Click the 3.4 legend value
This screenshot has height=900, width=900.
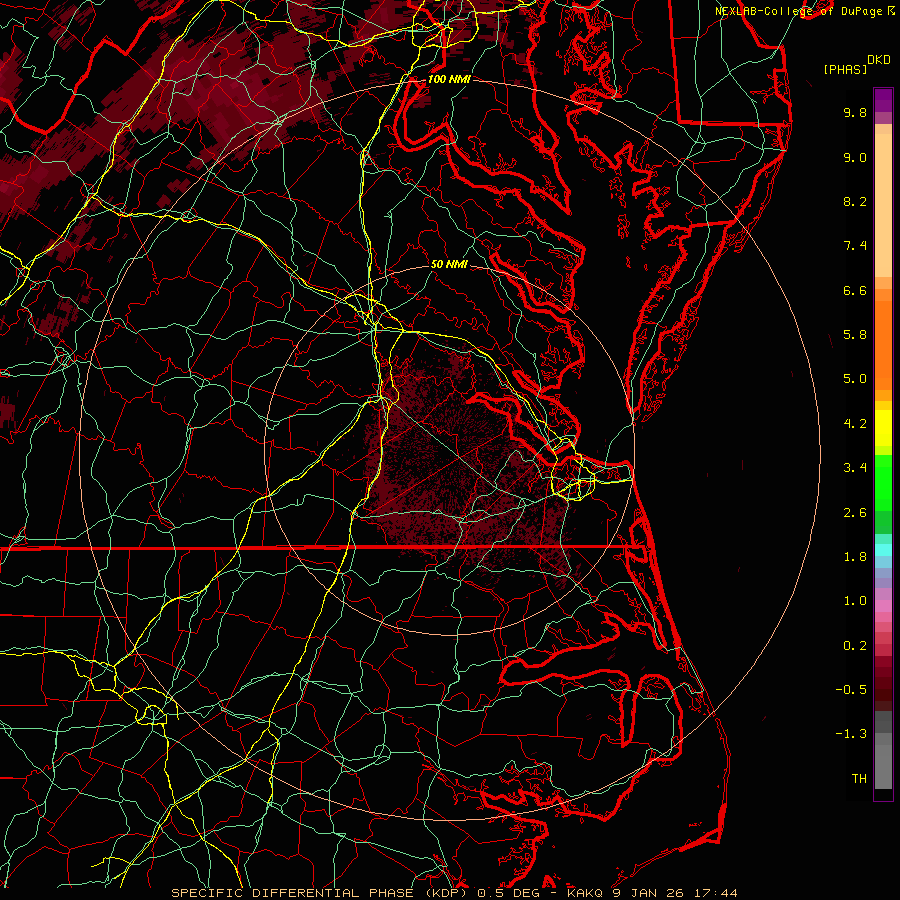[855, 468]
